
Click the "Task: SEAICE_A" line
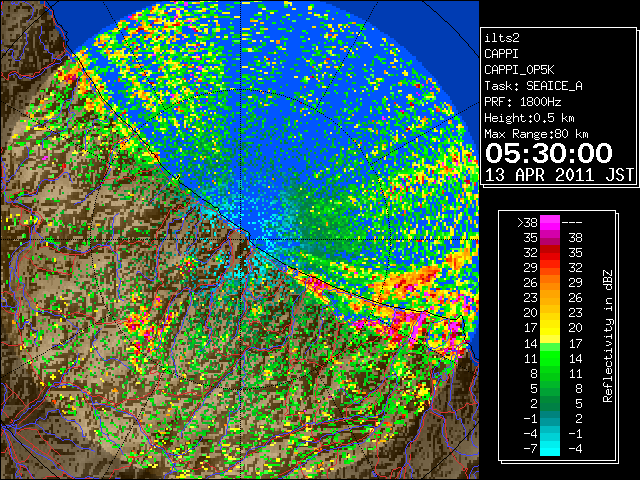(x=533, y=86)
